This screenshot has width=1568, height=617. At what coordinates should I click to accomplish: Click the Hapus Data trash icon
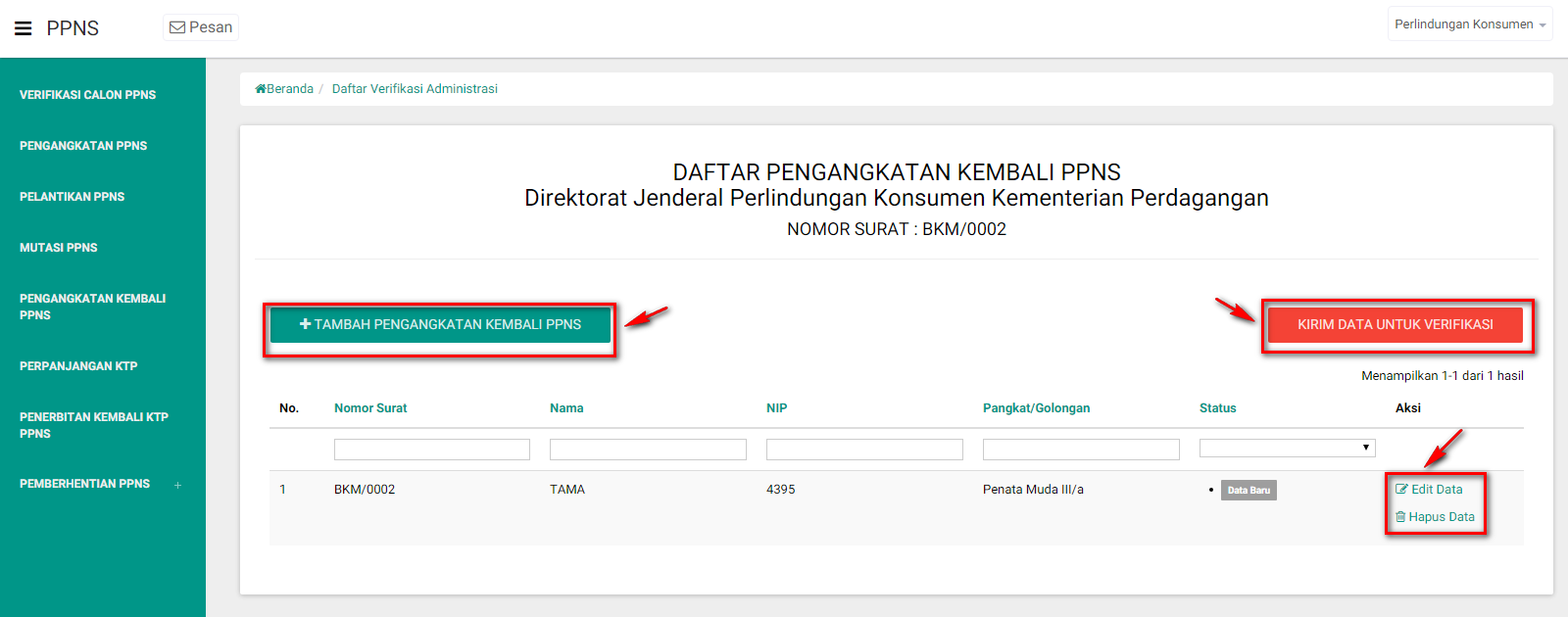click(1400, 517)
